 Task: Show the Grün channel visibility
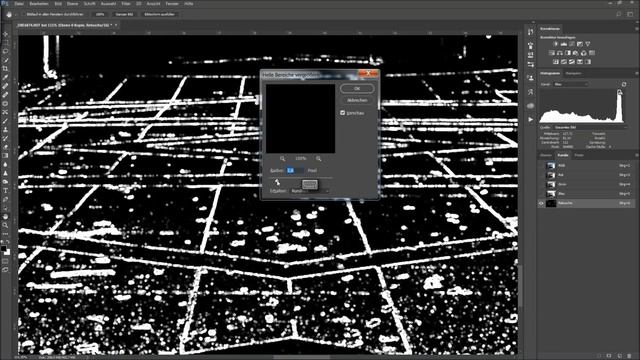tap(541, 184)
